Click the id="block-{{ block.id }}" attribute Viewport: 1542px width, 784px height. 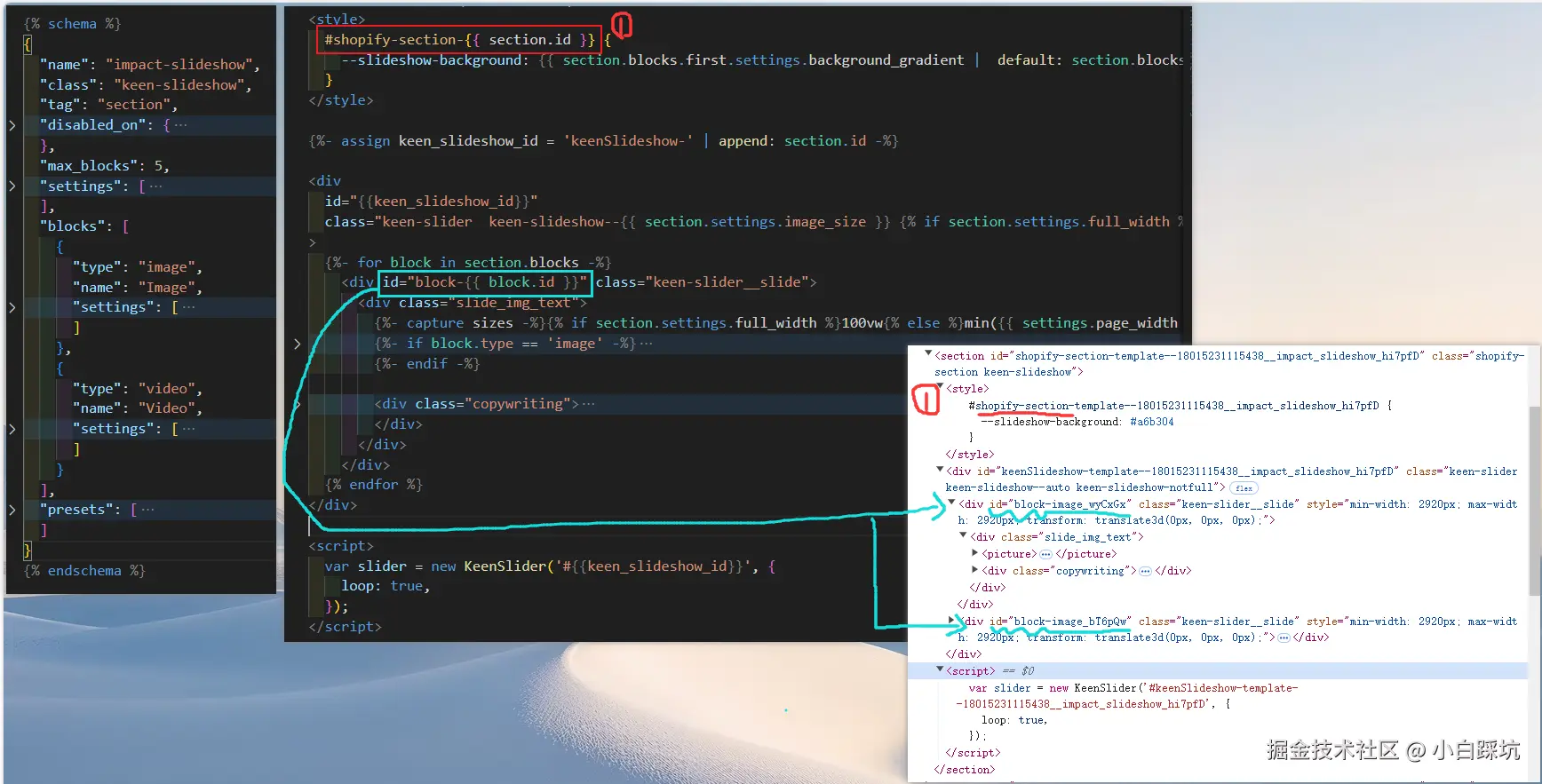coord(485,282)
